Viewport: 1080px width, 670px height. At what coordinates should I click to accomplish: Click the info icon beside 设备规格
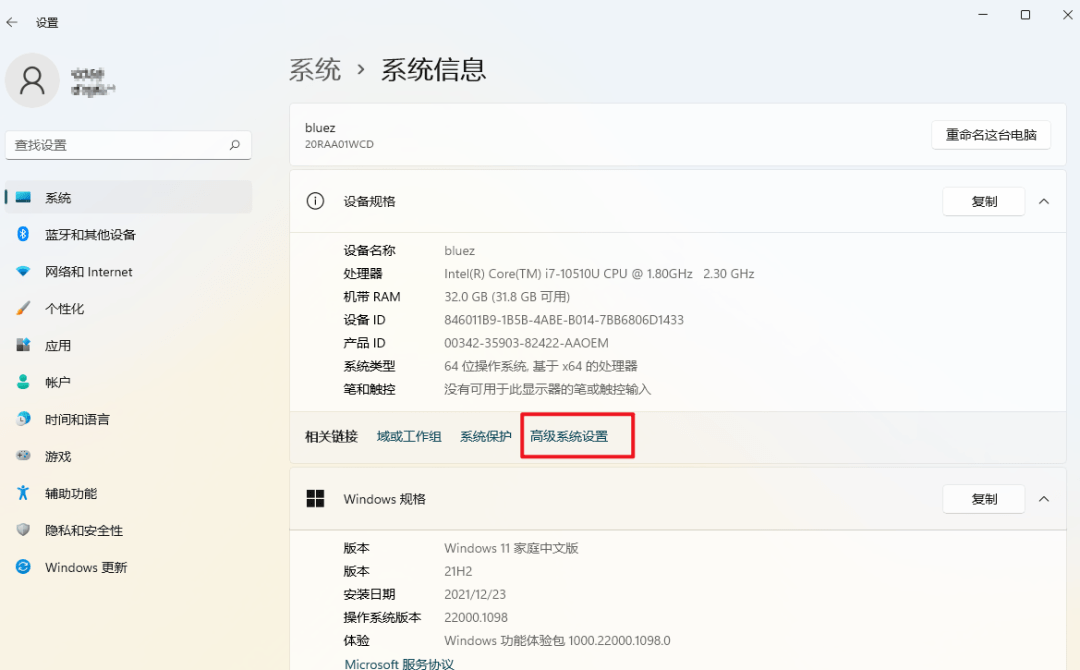315,201
